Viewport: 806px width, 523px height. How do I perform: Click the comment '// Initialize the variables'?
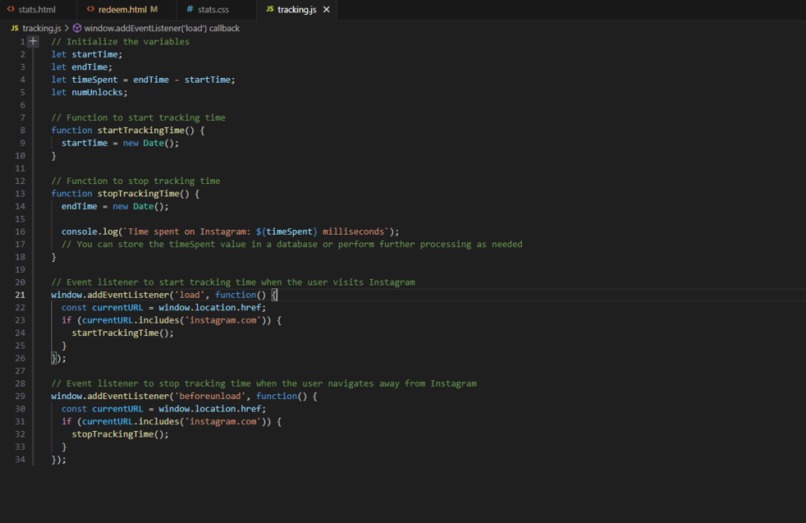point(120,42)
